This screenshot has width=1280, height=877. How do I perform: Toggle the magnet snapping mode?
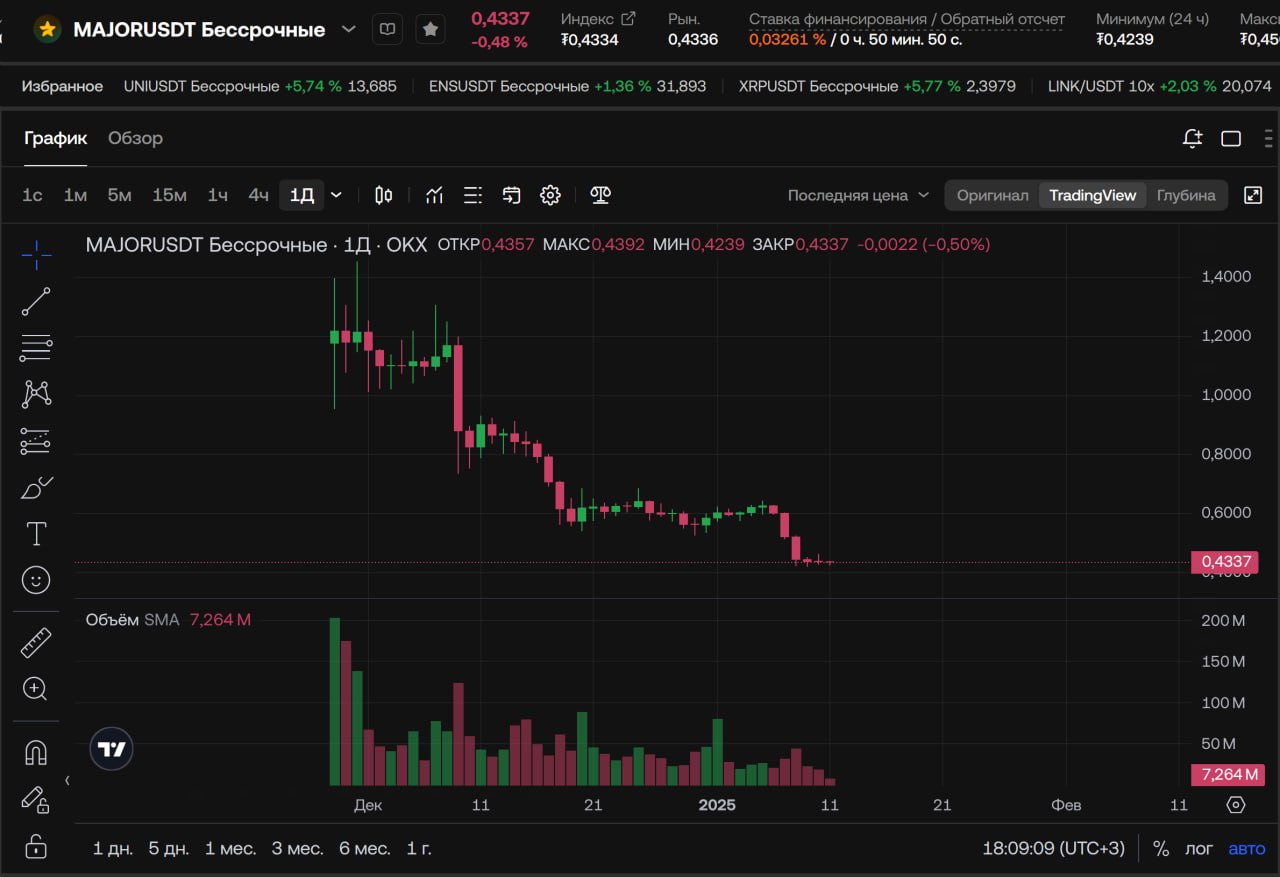pyautogui.click(x=36, y=752)
